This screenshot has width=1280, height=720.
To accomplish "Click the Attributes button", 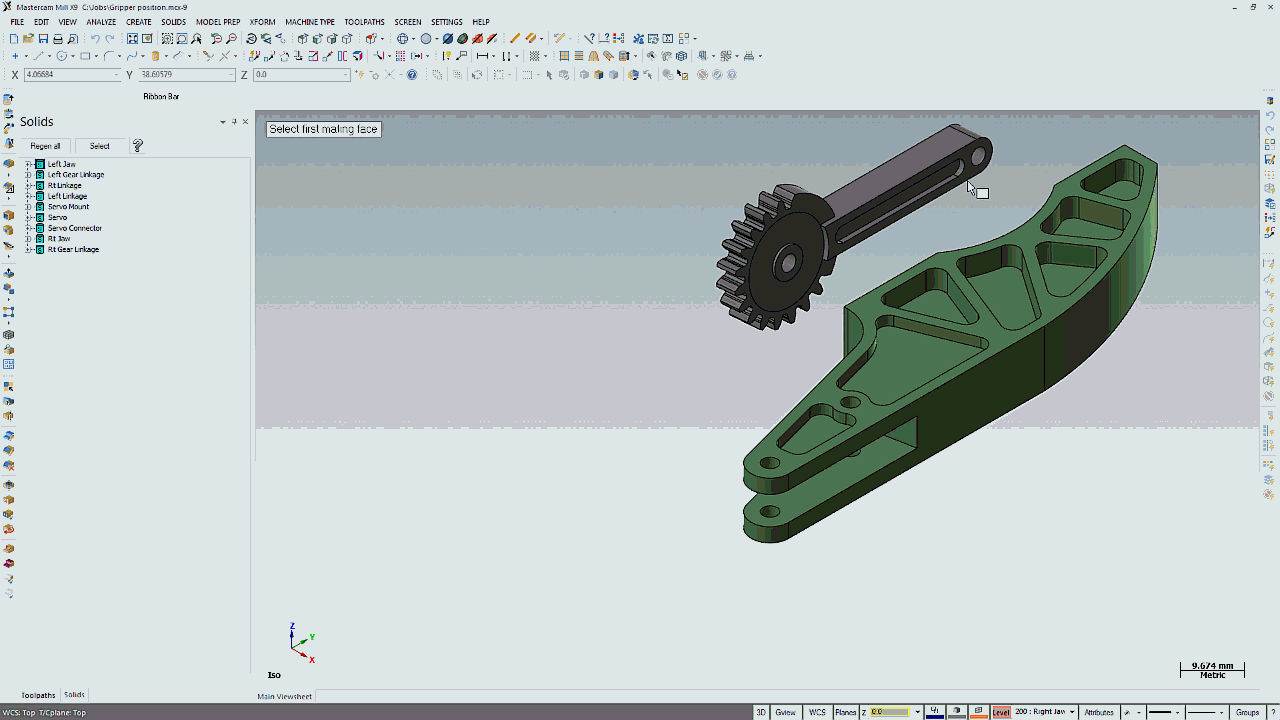I will pos(1099,712).
